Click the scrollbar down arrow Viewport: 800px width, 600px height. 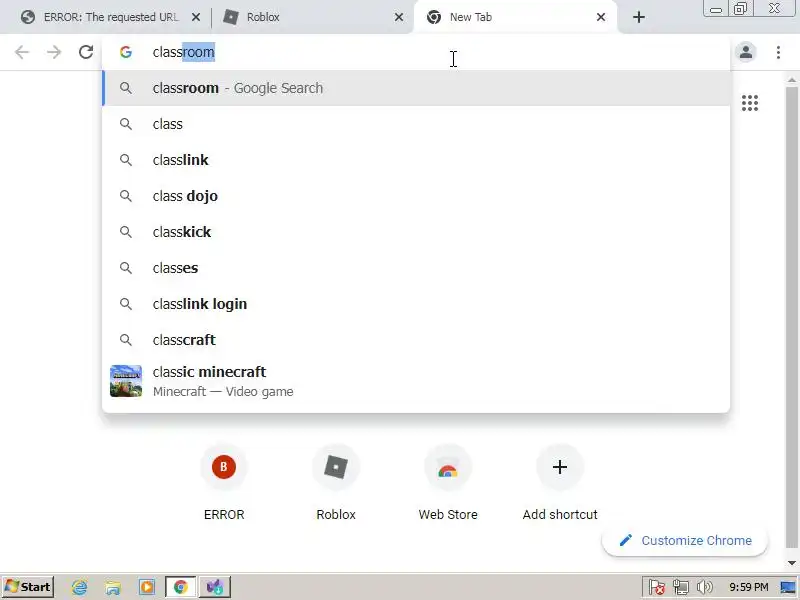[x=791, y=563]
